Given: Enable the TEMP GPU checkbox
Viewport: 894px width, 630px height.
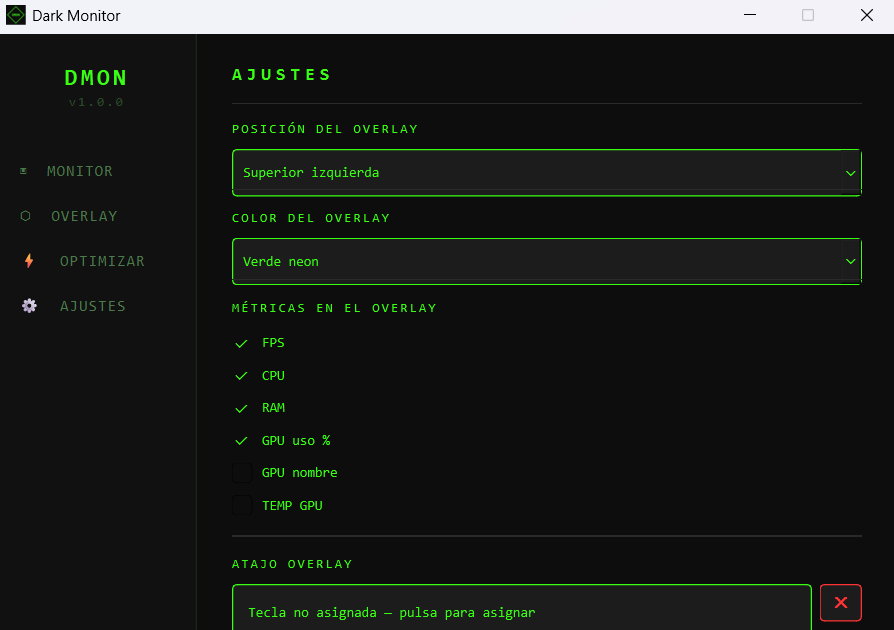Looking at the screenshot, I should pyautogui.click(x=242, y=505).
